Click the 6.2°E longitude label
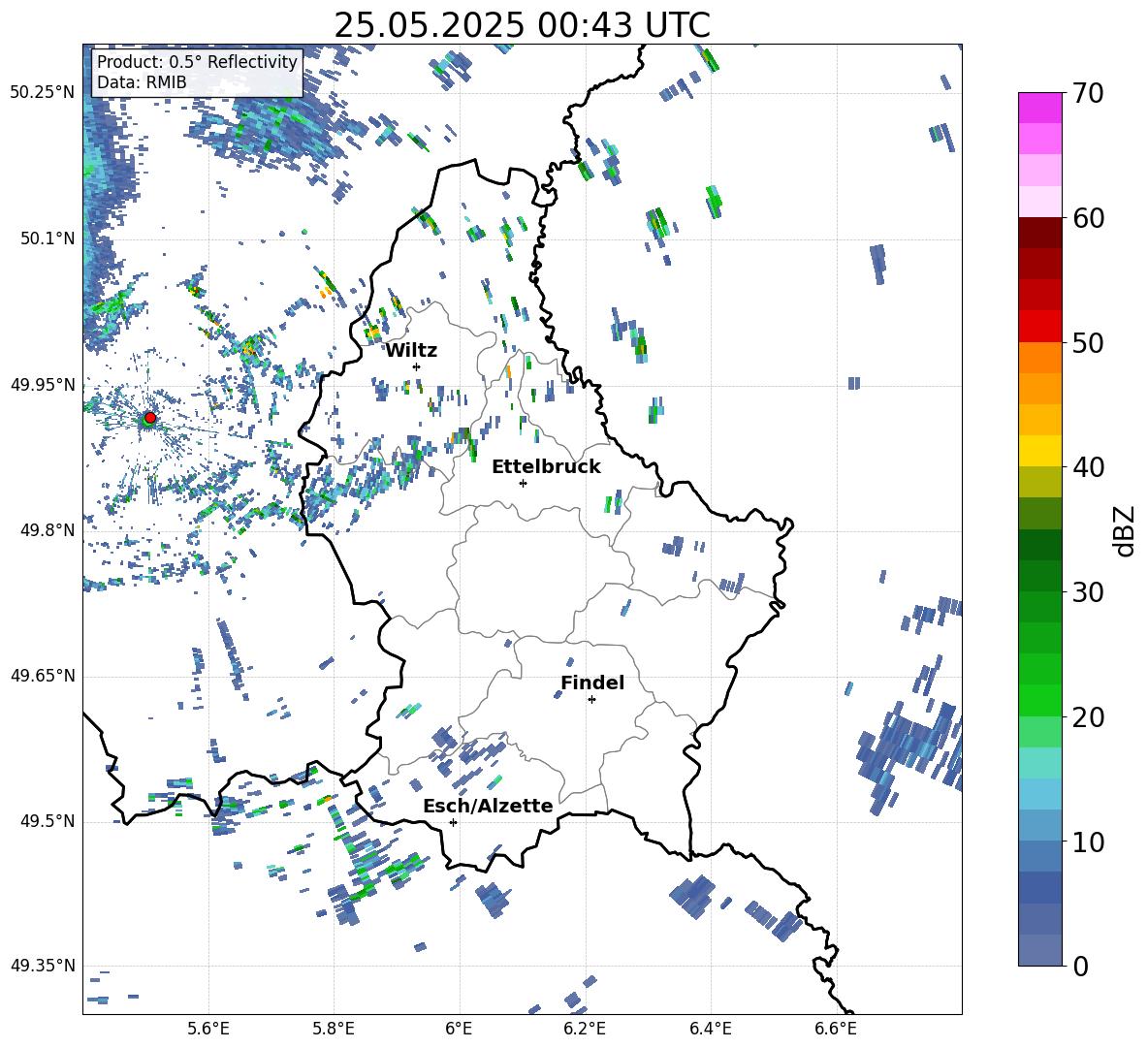Screen dimensions: 1148x1048 585,1029
